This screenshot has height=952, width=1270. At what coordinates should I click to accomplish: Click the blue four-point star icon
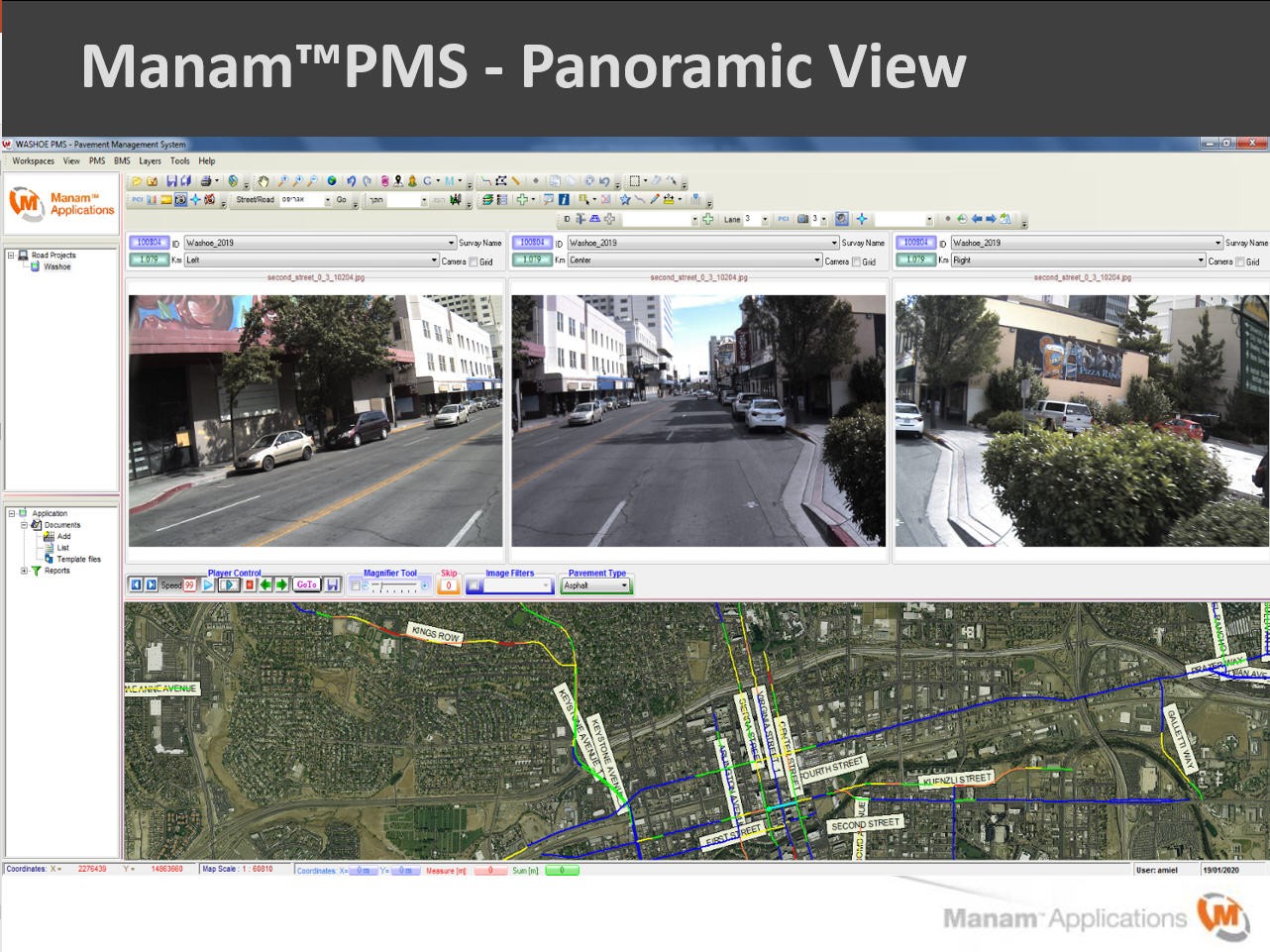(195, 199)
